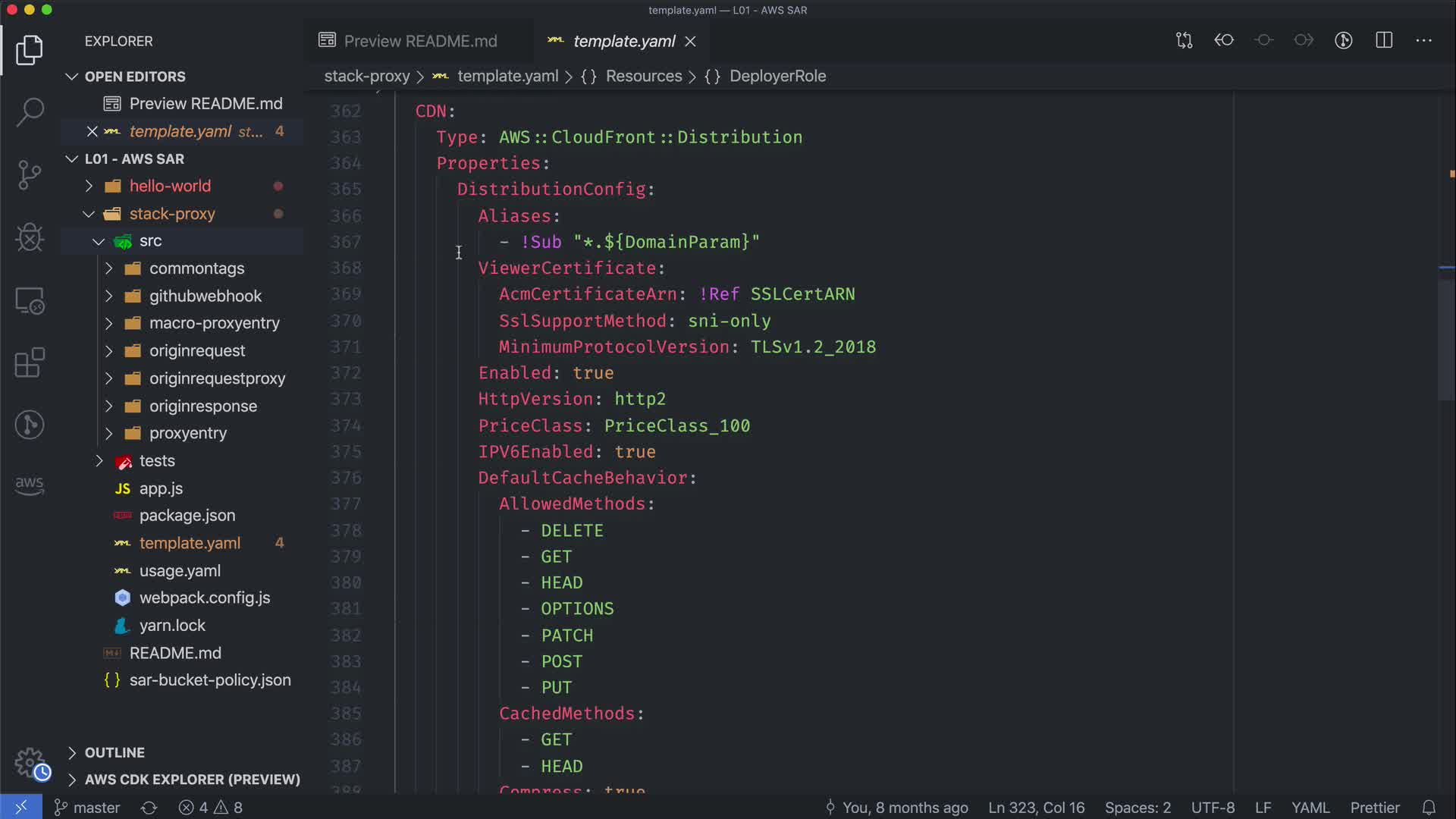Open the Extensions view icon

[x=30, y=362]
